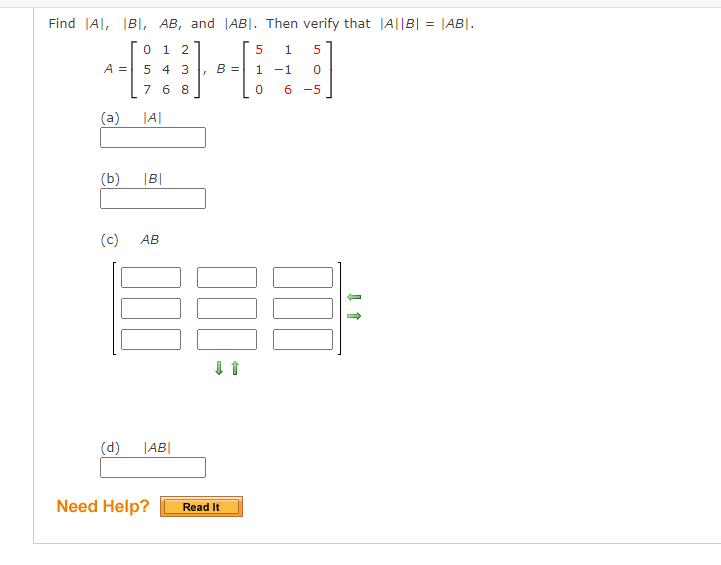Select AB matrix row 3 column 1 box

coord(151,339)
